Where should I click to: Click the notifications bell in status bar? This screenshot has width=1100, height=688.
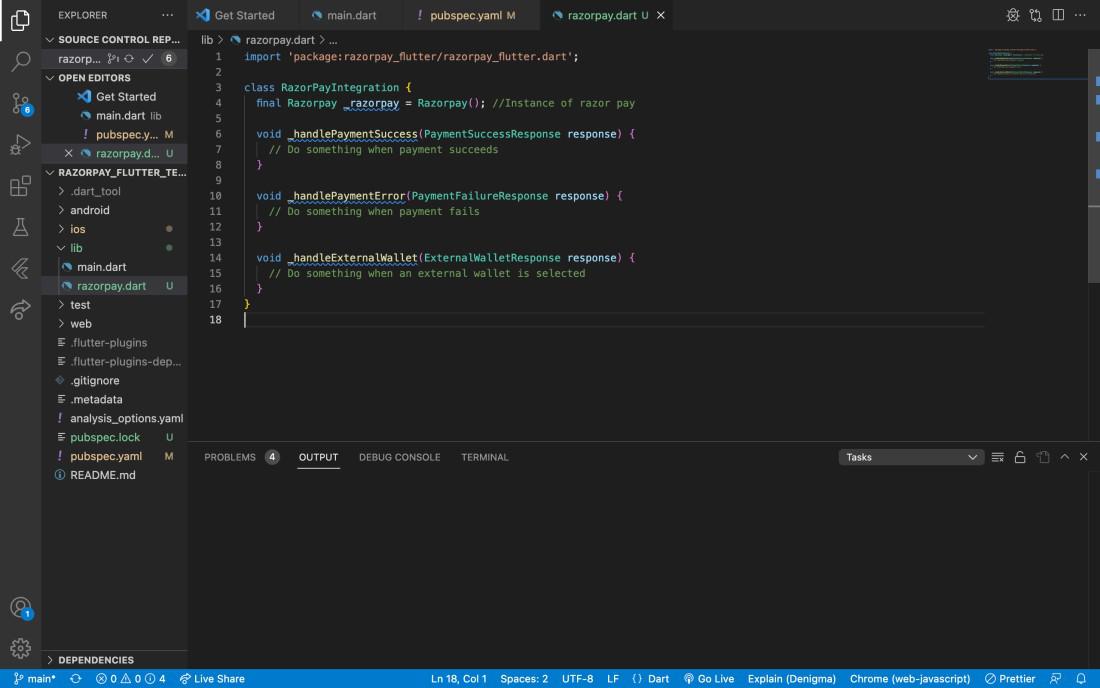1081,679
